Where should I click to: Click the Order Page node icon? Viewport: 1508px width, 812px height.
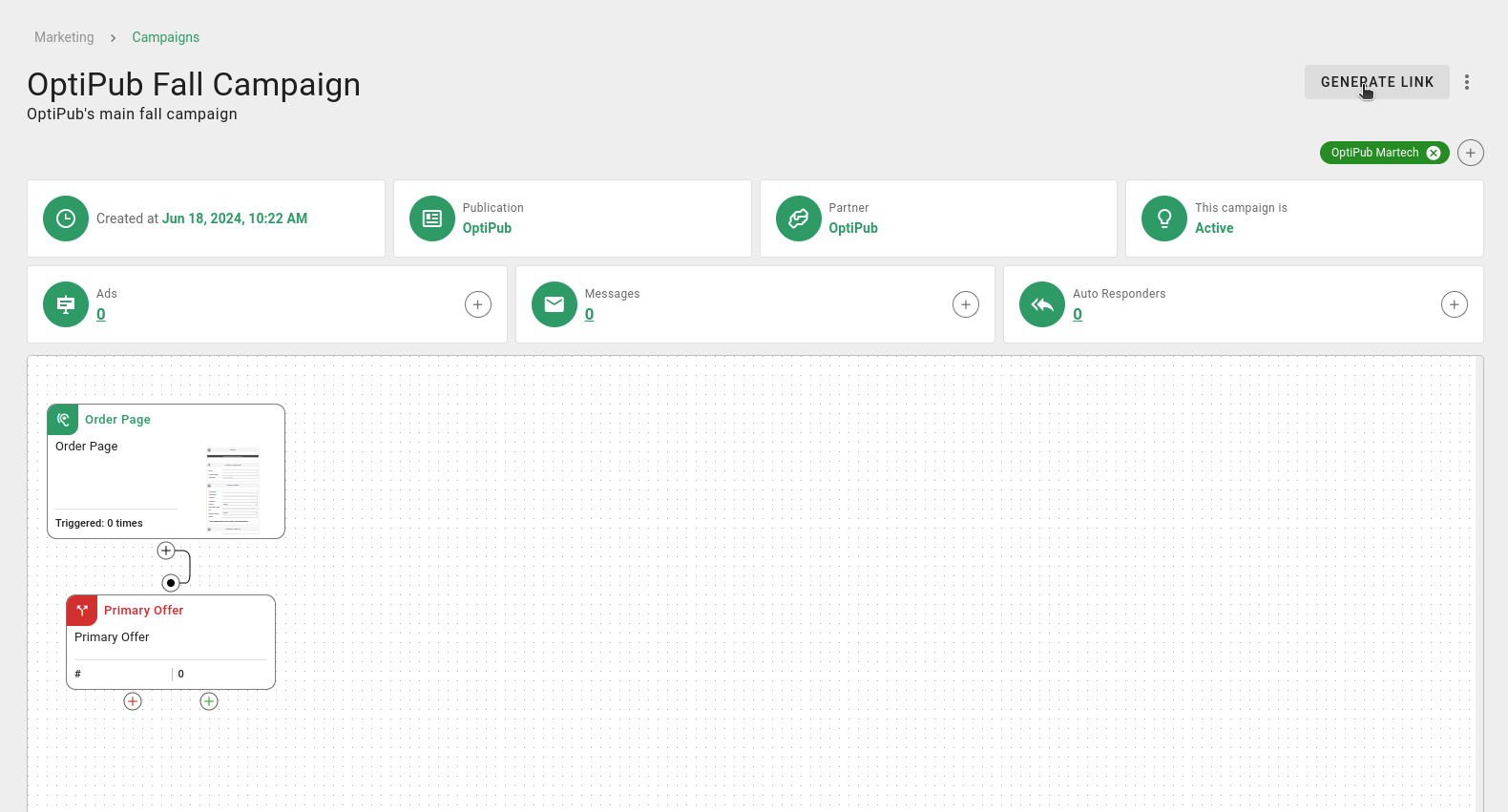click(x=63, y=420)
